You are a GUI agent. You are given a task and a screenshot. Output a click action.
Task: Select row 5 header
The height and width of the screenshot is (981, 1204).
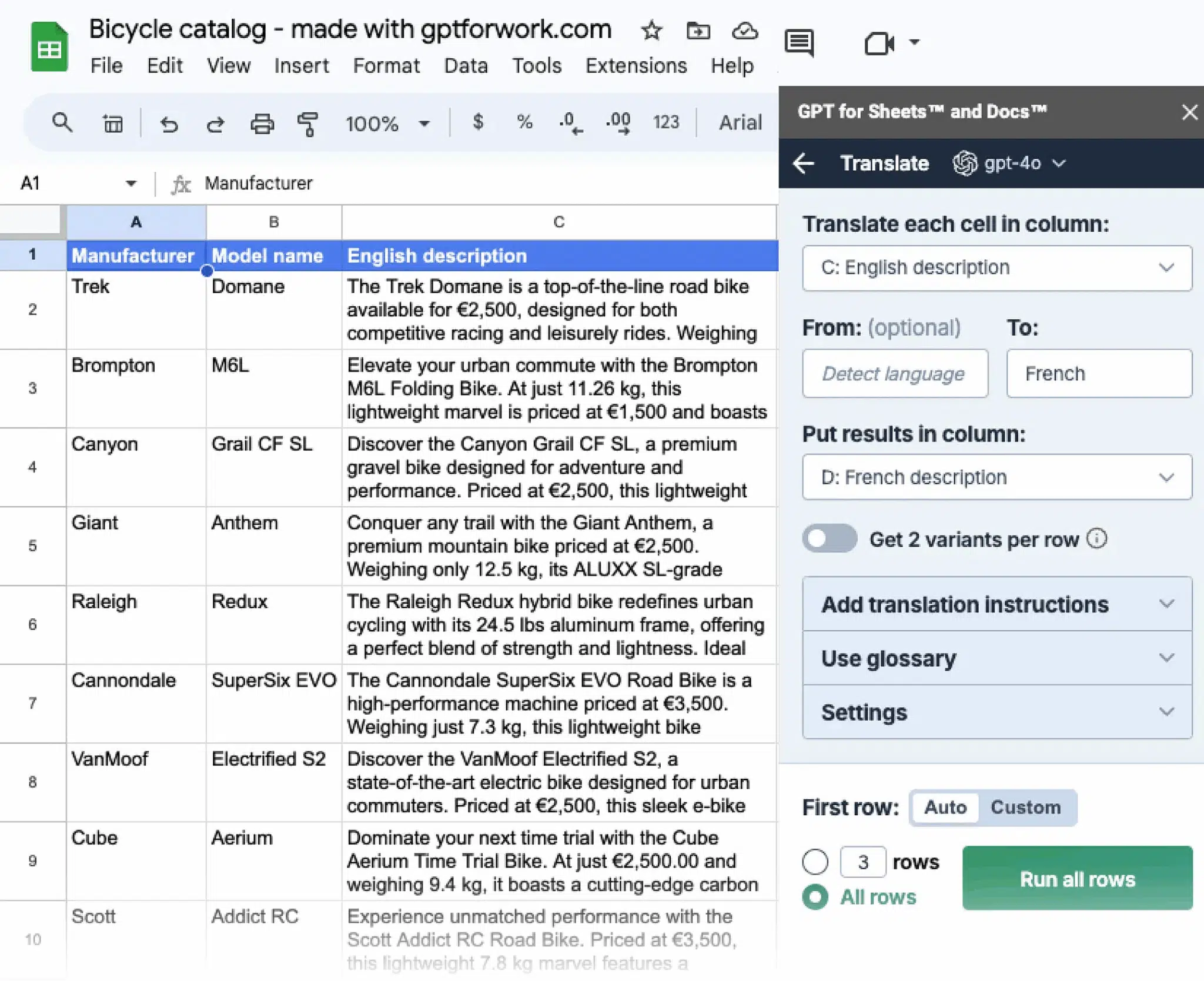coord(33,546)
